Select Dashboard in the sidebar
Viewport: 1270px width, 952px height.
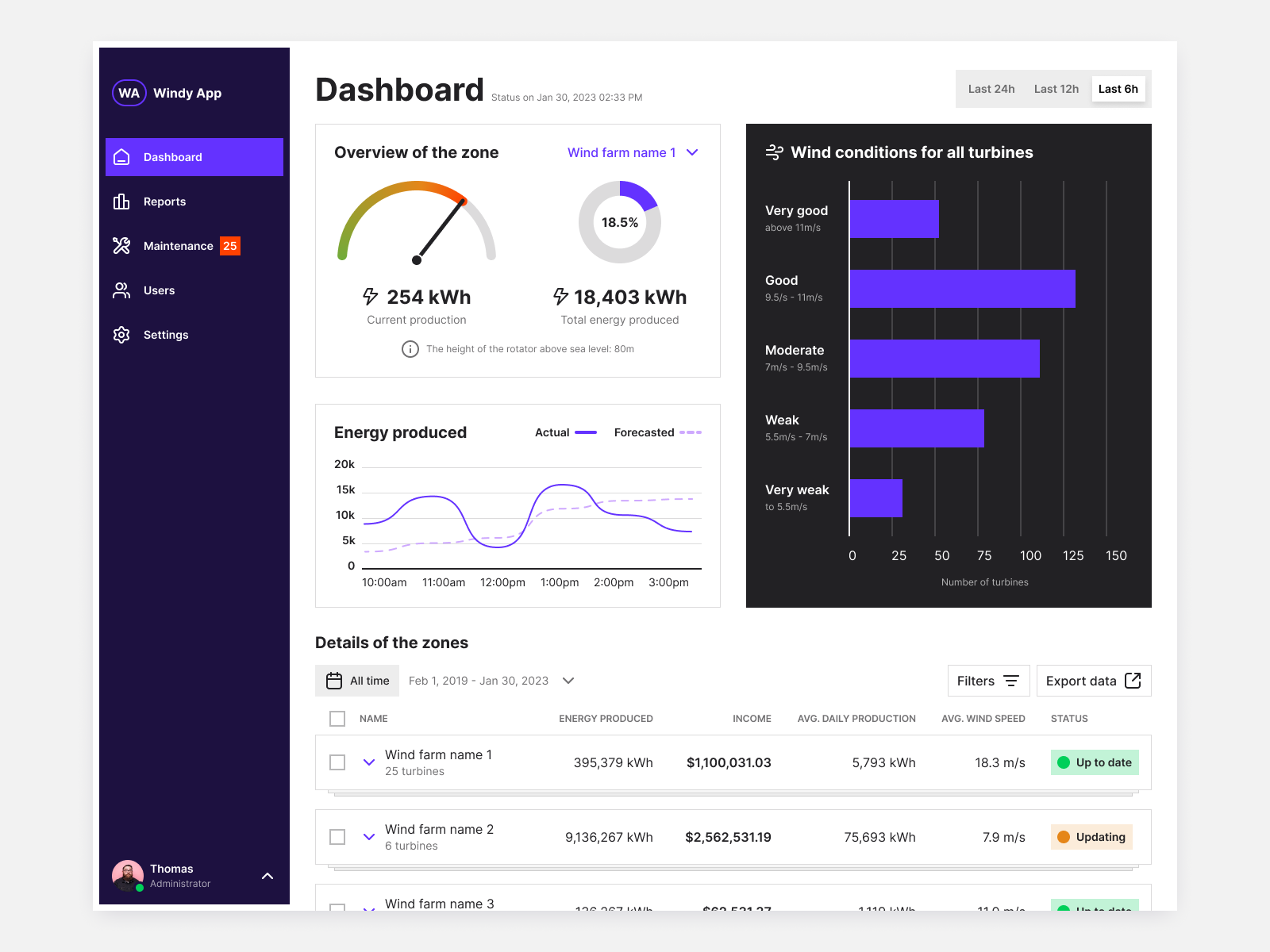click(172, 156)
